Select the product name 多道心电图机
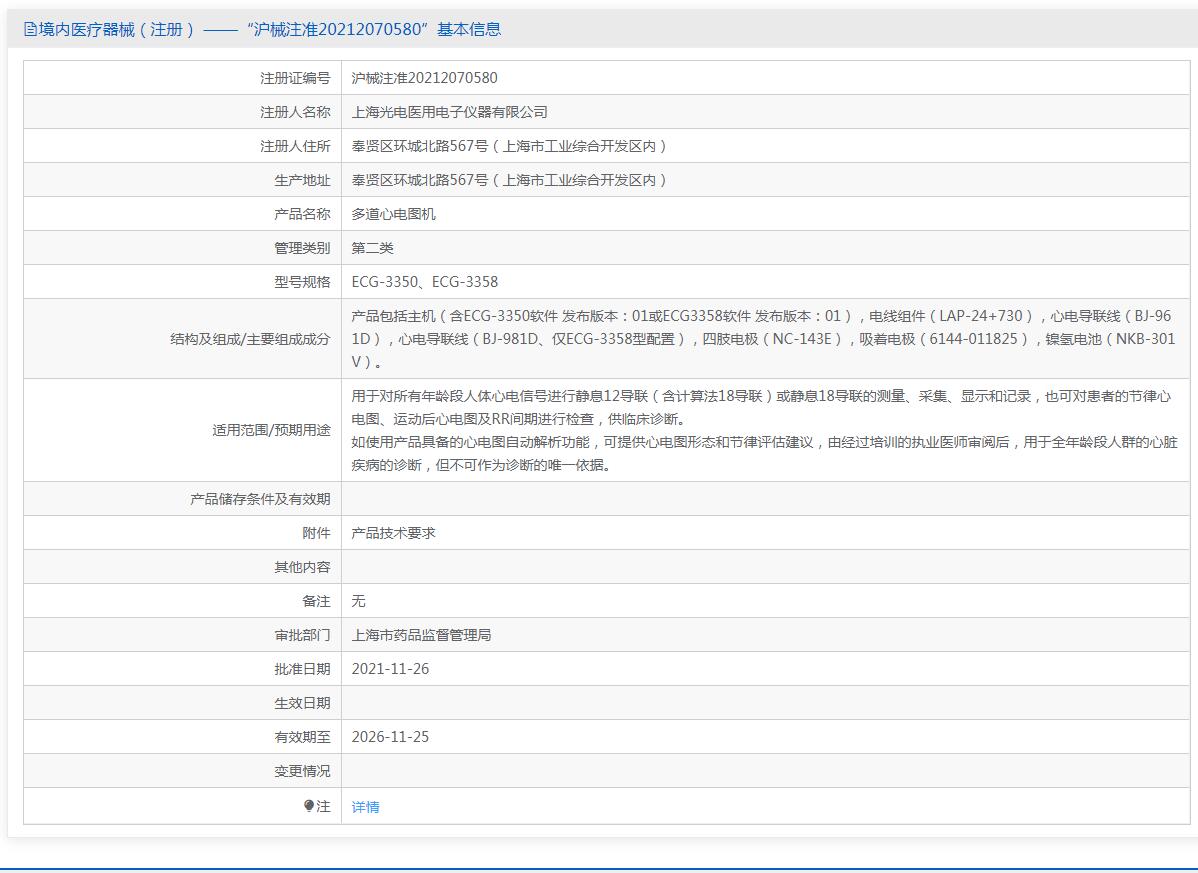Image resolution: width=1198 pixels, height=873 pixels. click(x=393, y=214)
